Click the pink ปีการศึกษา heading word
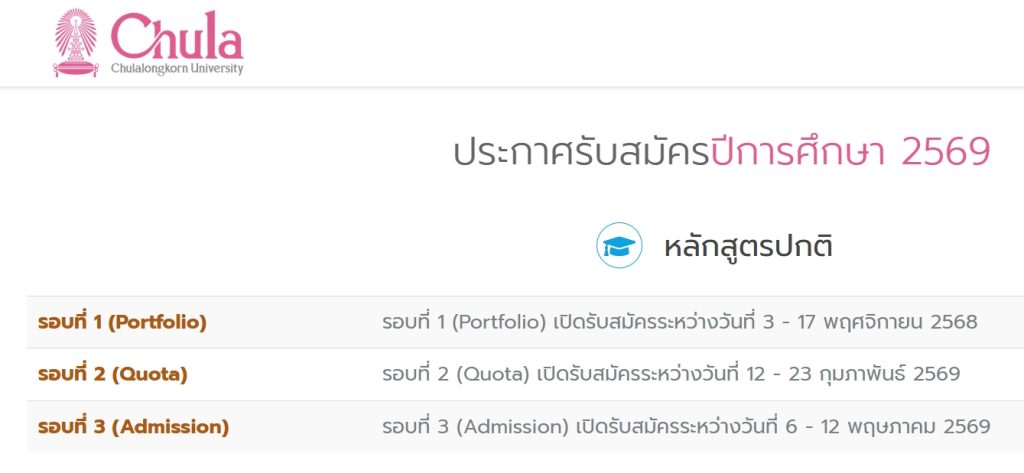Screen dimensions: 1024x473 (x=800, y=152)
